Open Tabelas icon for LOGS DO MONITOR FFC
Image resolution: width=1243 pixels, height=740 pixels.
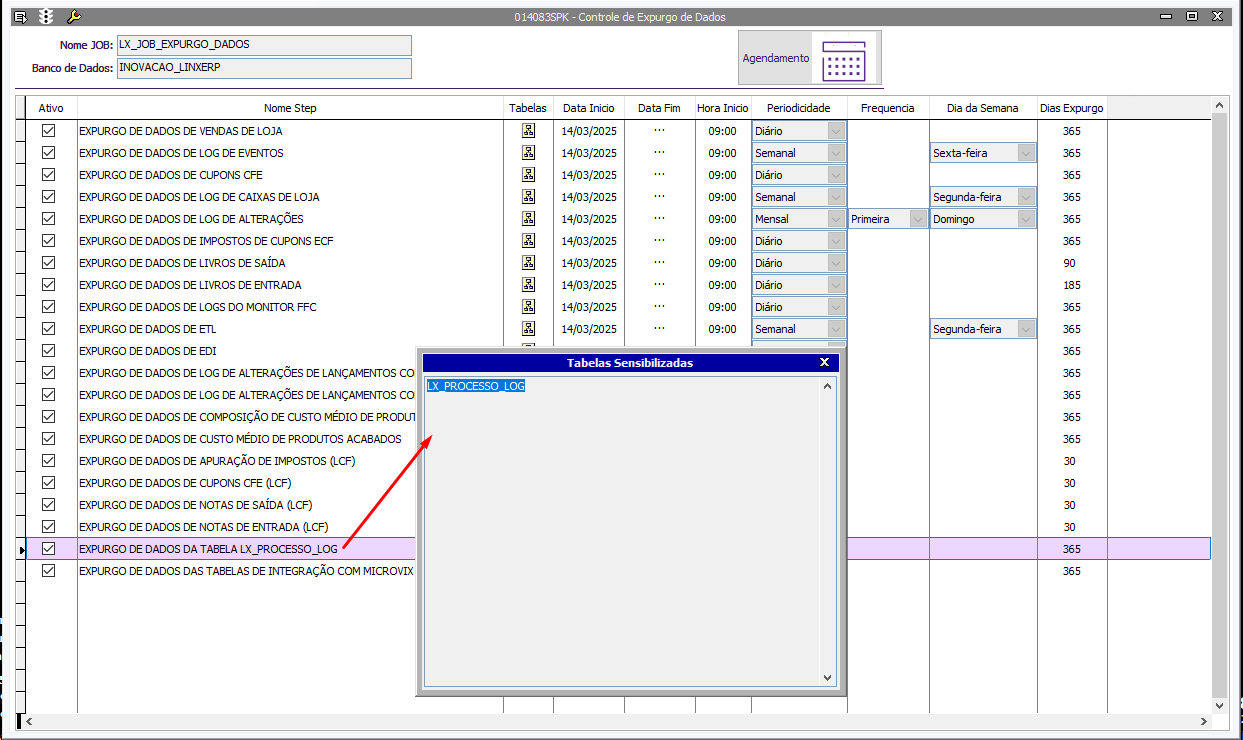point(528,307)
